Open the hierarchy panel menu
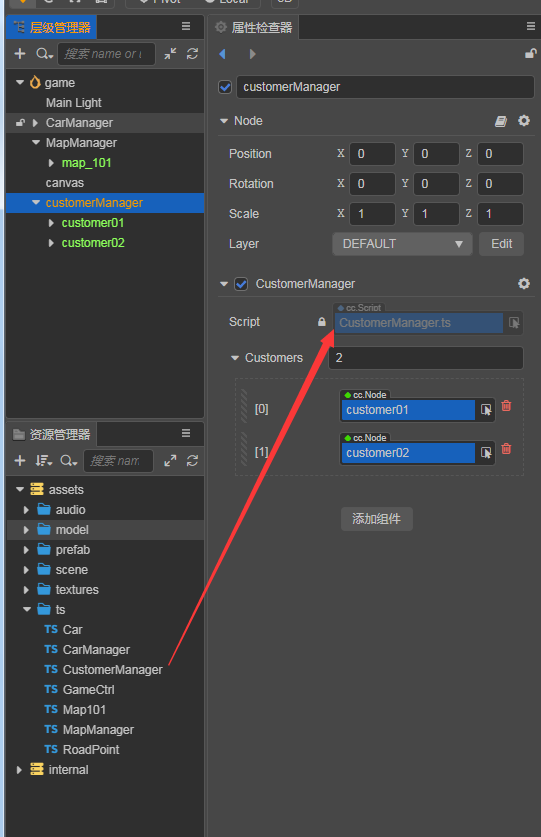Viewport: 541px width, 837px height. point(186,26)
